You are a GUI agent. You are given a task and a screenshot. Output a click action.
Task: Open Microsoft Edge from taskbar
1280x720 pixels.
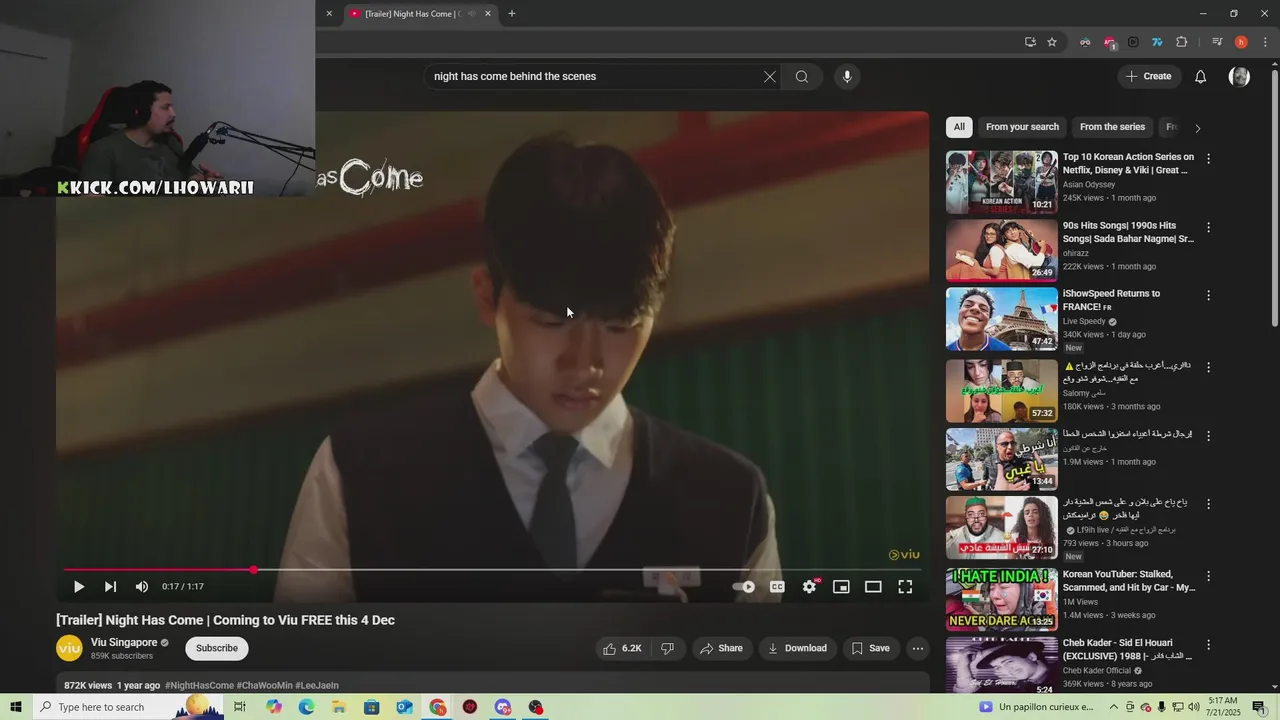coord(306,707)
